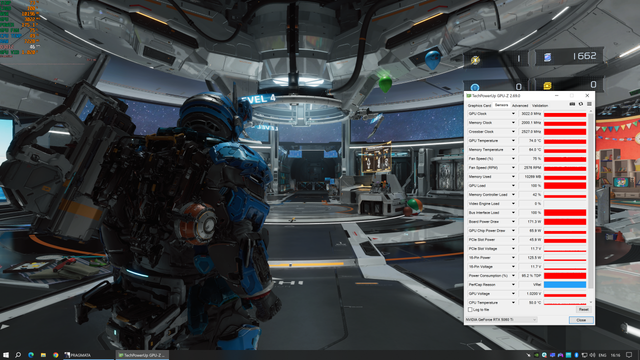The width and height of the screenshot is (640, 360).
Task: Click the ENG language indicator
Action: [x=602, y=355]
